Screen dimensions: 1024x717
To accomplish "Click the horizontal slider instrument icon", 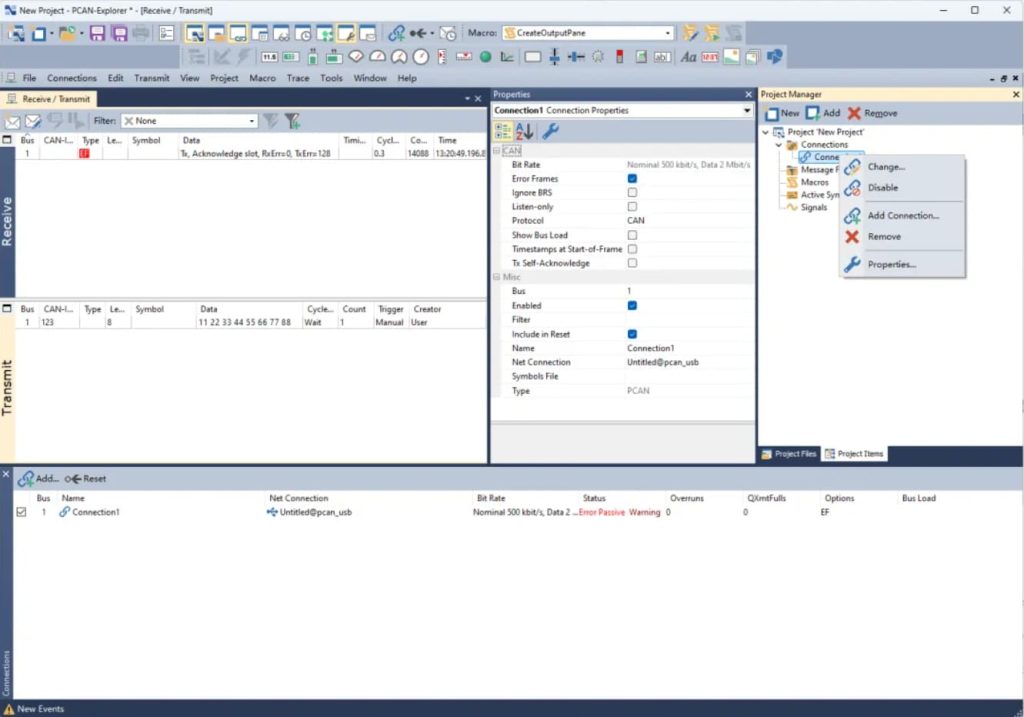I will [576, 57].
